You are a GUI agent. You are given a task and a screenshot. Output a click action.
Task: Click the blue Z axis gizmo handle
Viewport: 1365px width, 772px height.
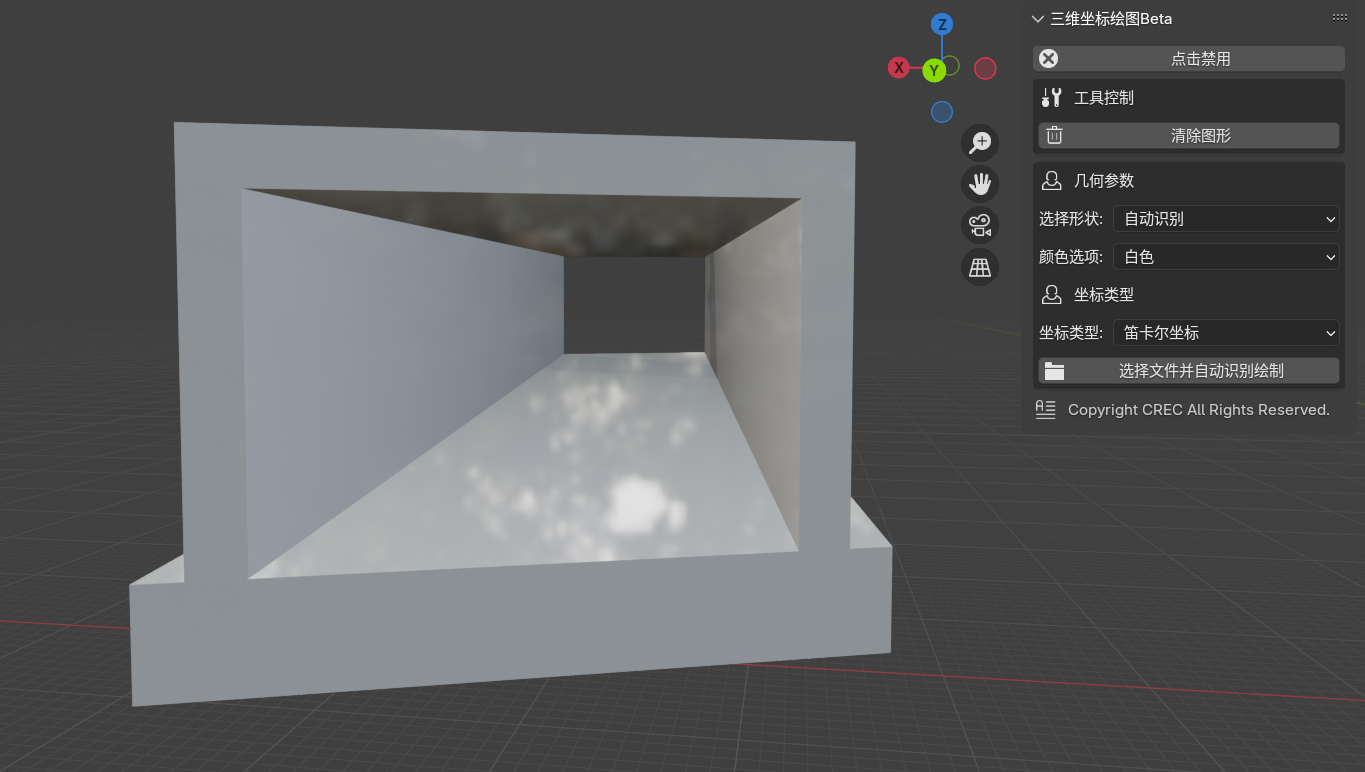[941, 25]
